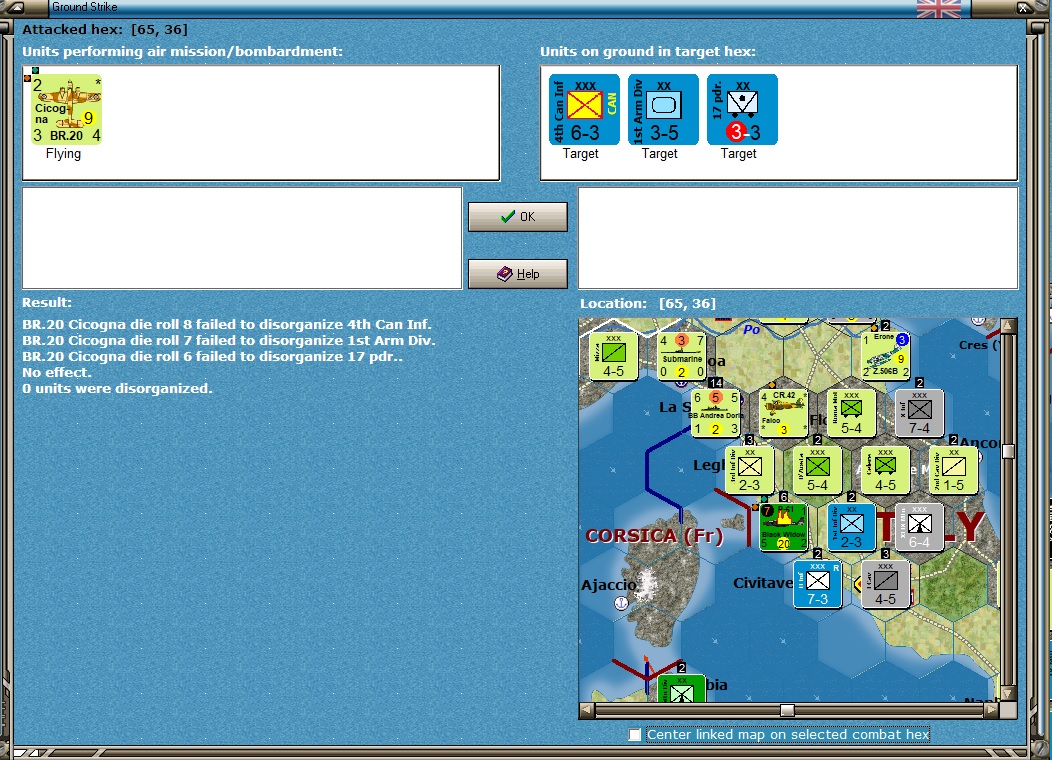Click the blue 7-3 infantry counter

tap(817, 584)
